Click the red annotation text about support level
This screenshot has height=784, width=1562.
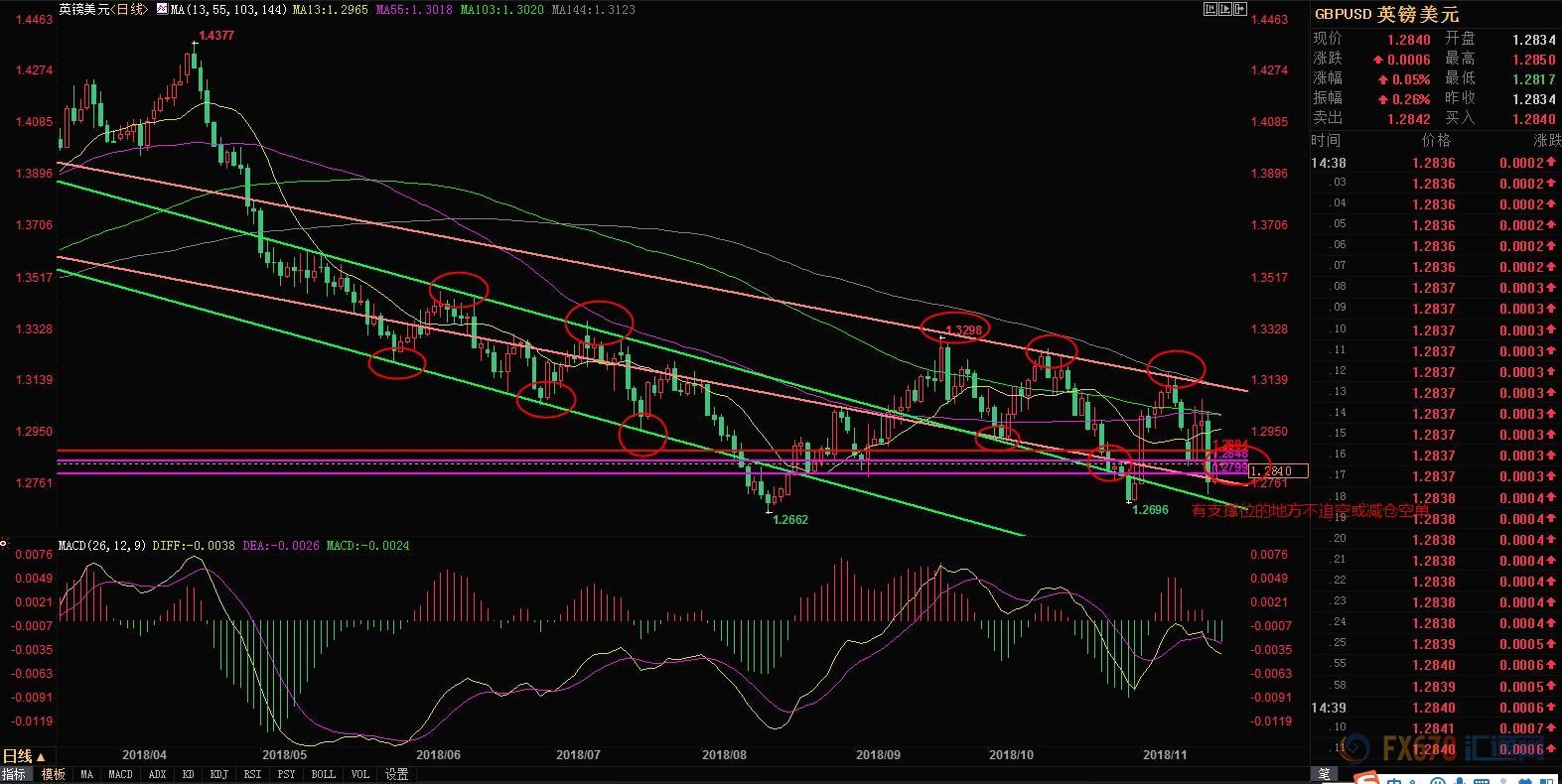[x=1310, y=511]
